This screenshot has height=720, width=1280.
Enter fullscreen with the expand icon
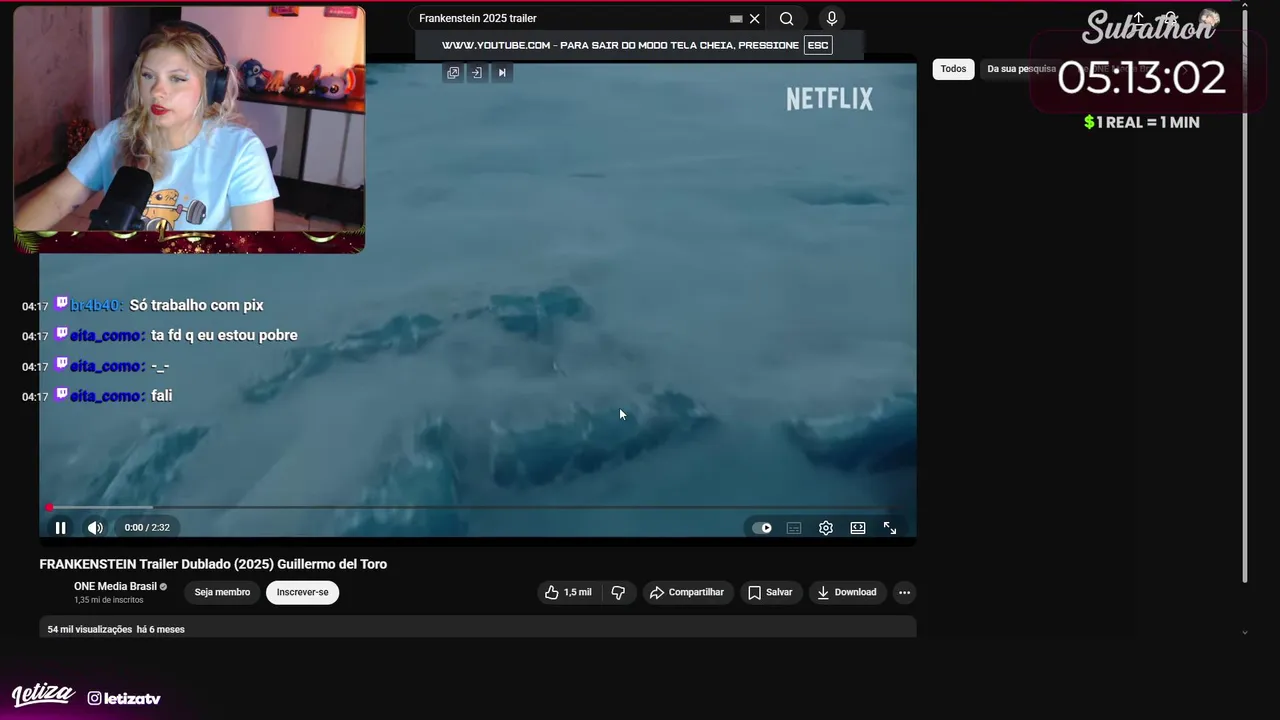tap(890, 528)
